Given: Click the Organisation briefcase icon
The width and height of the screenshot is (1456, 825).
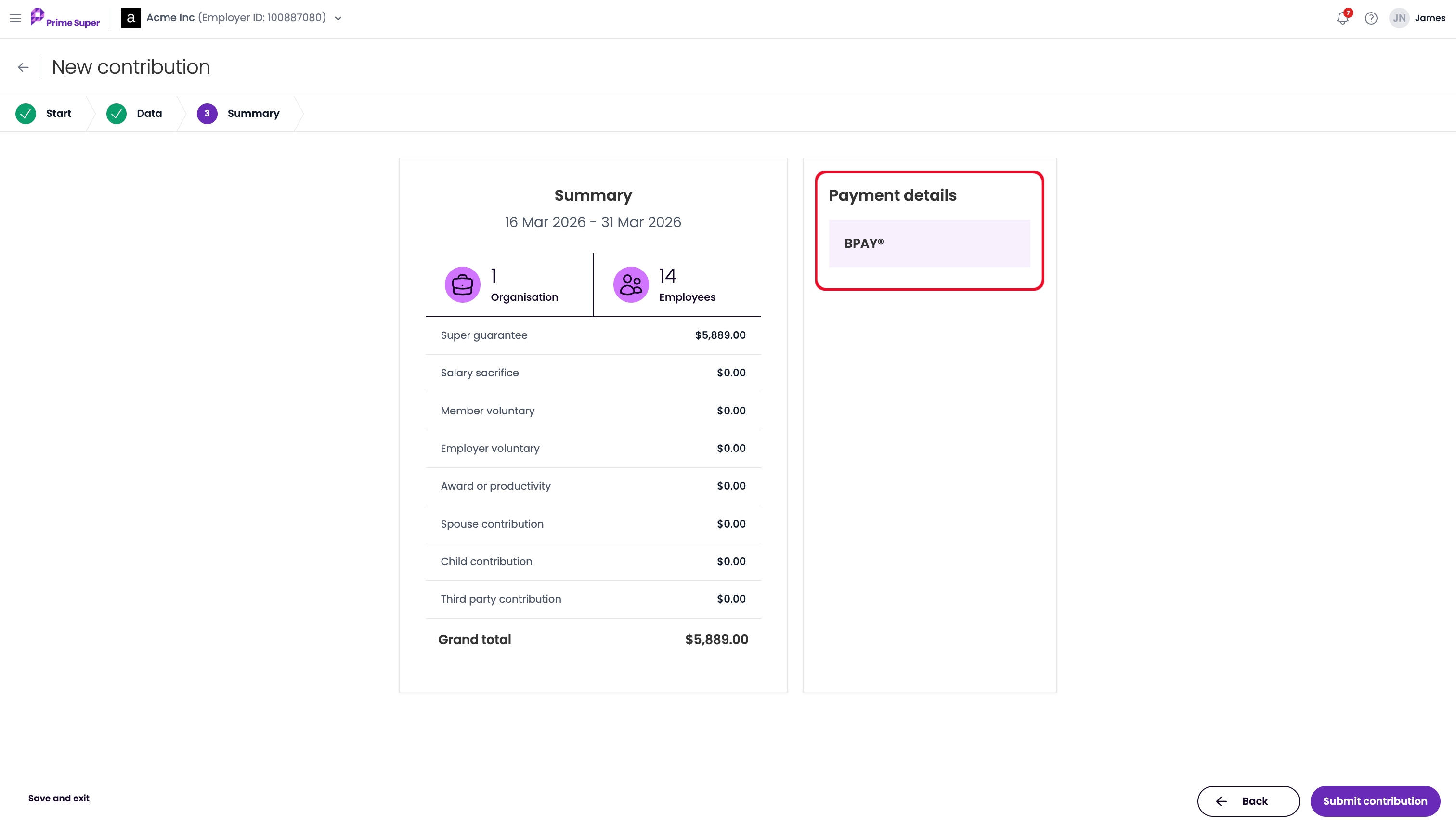Looking at the screenshot, I should [x=463, y=284].
